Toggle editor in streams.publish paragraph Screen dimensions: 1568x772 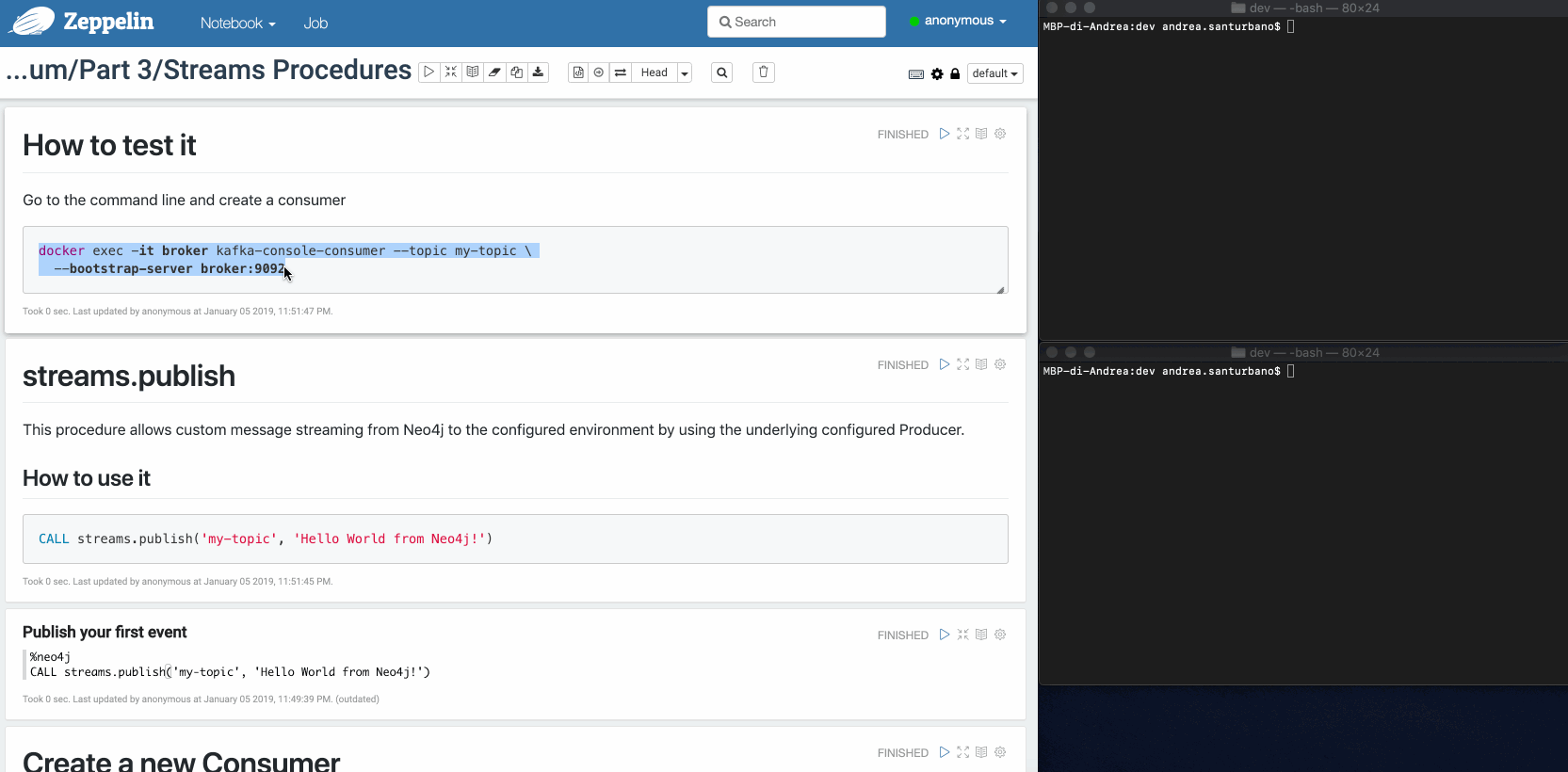pos(962,364)
